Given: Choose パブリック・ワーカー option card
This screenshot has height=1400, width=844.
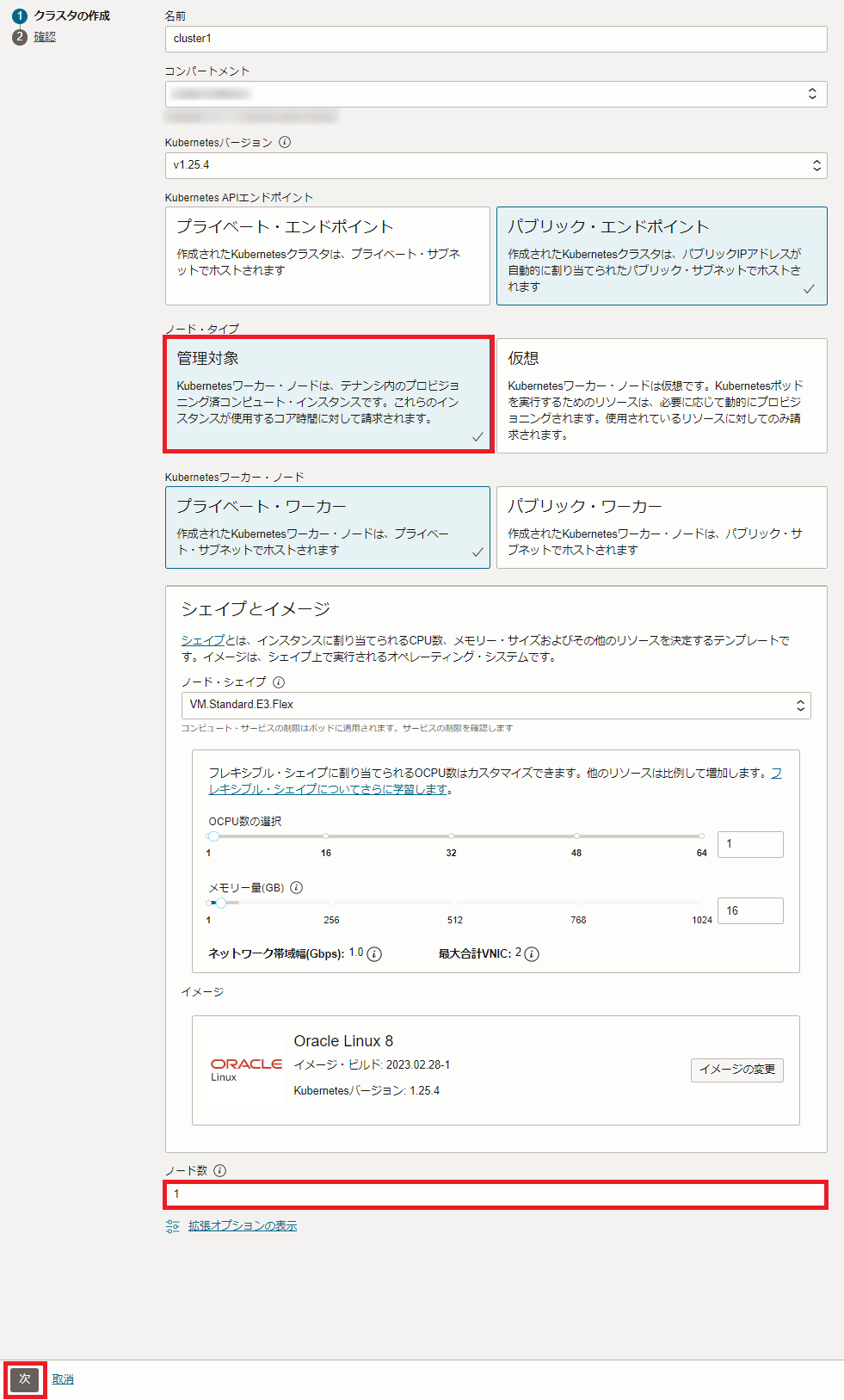Looking at the screenshot, I should click(x=661, y=527).
